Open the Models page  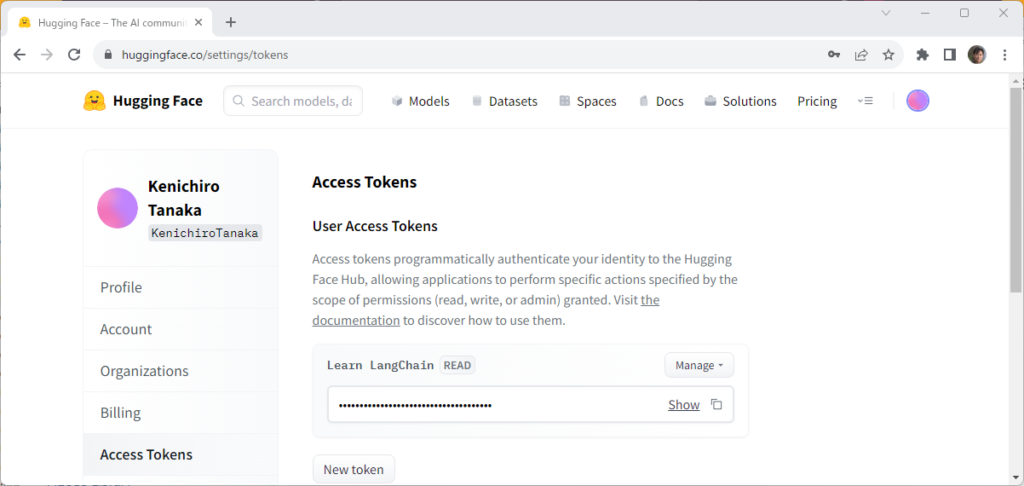(x=420, y=101)
